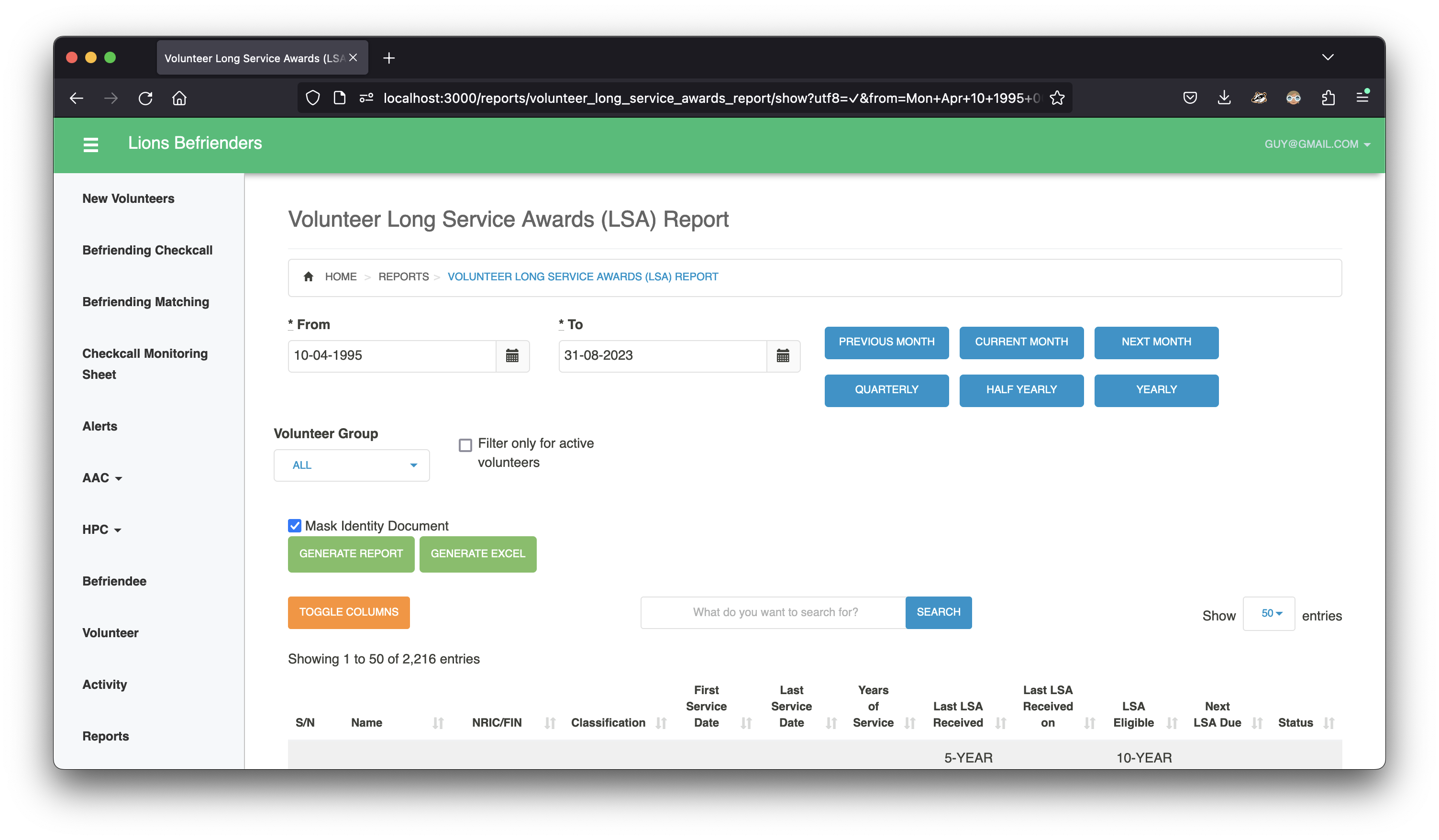
Task: Select the QUARTERLY date range
Action: pyautogui.click(x=886, y=391)
